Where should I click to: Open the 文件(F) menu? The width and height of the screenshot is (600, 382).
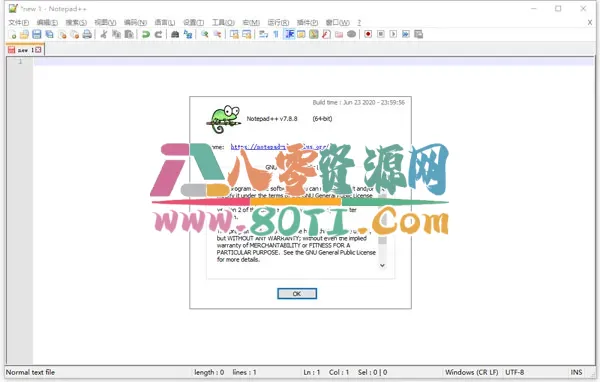tap(18, 23)
